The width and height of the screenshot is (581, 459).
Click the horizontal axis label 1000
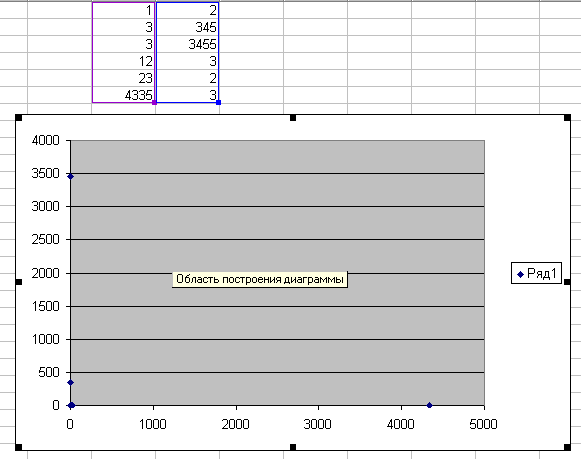tap(153, 424)
